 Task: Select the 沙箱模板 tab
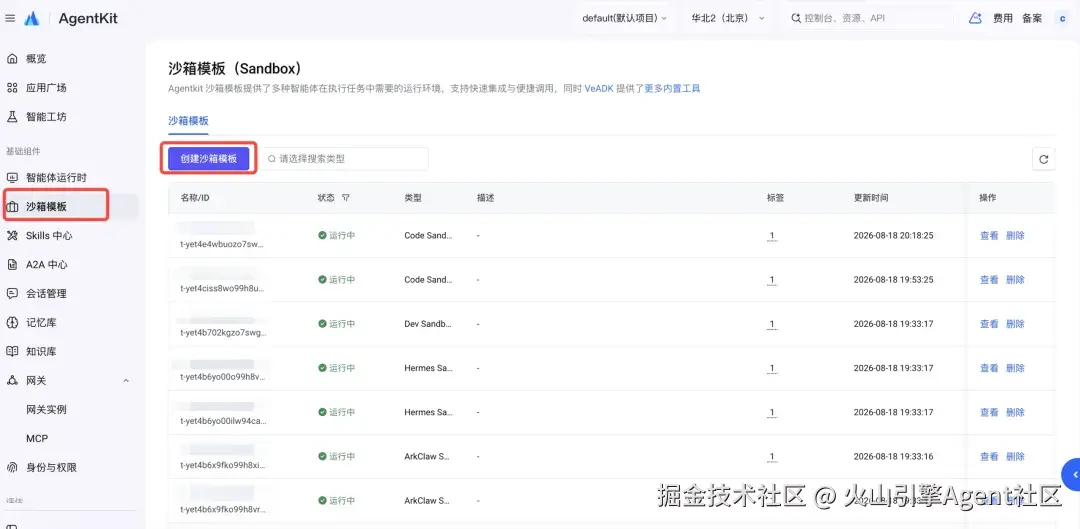(x=188, y=121)
